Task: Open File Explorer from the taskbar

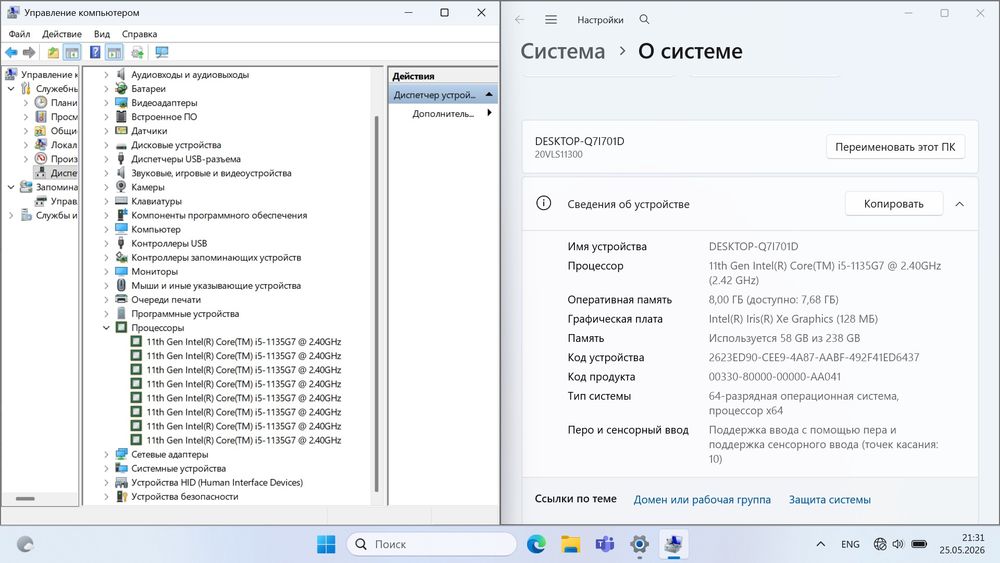Action: pos(570,544)
